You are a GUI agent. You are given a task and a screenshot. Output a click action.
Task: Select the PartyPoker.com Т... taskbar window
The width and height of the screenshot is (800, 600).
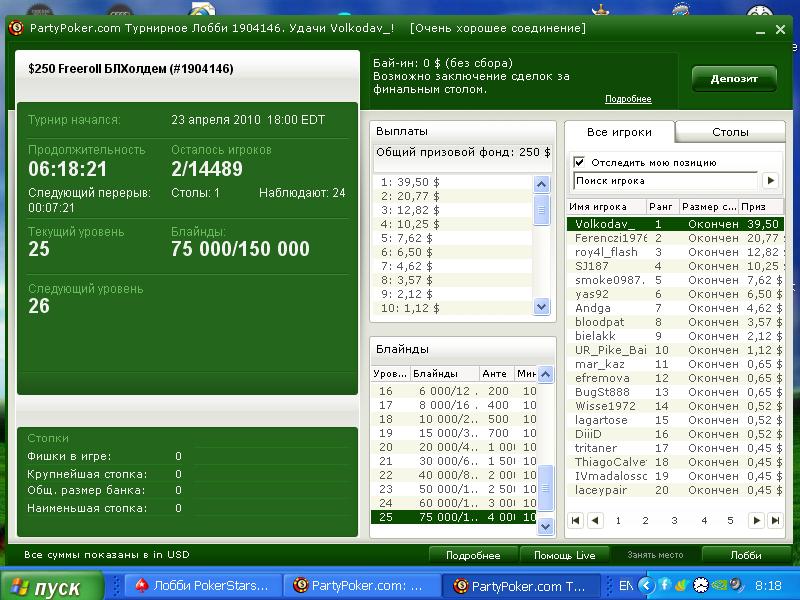(521, 585)
